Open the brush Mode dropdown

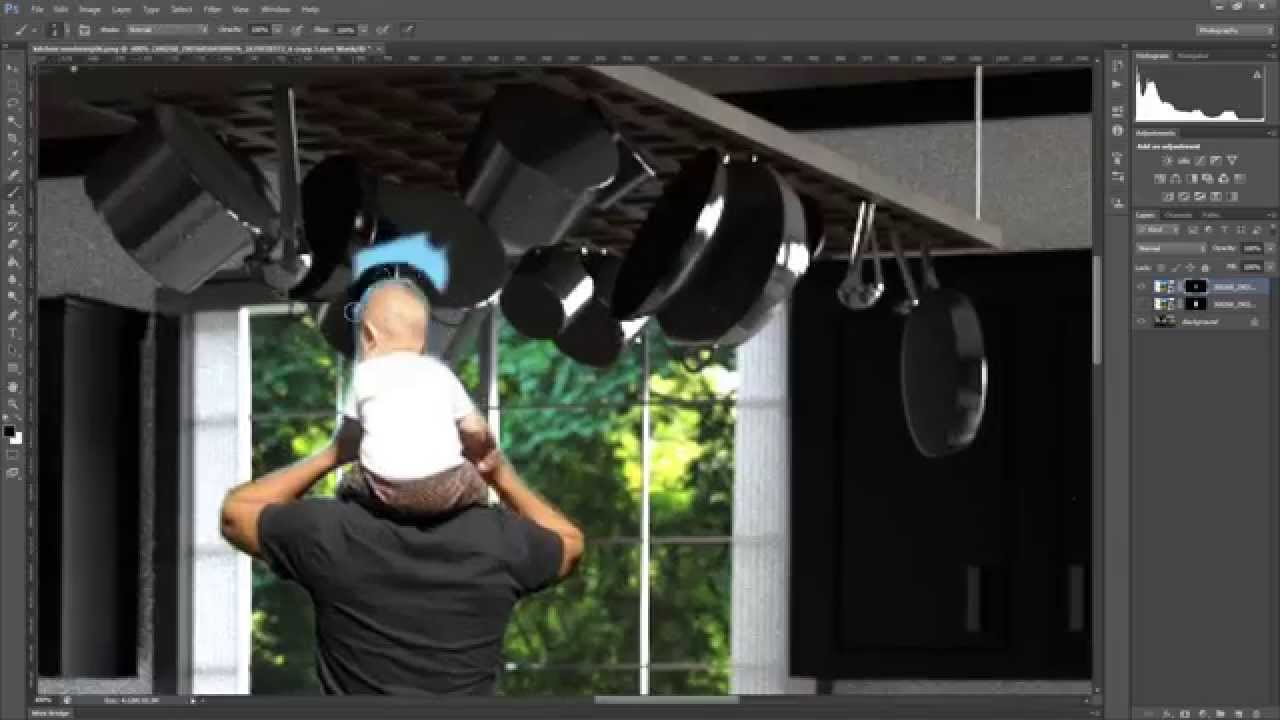[166, 30]
